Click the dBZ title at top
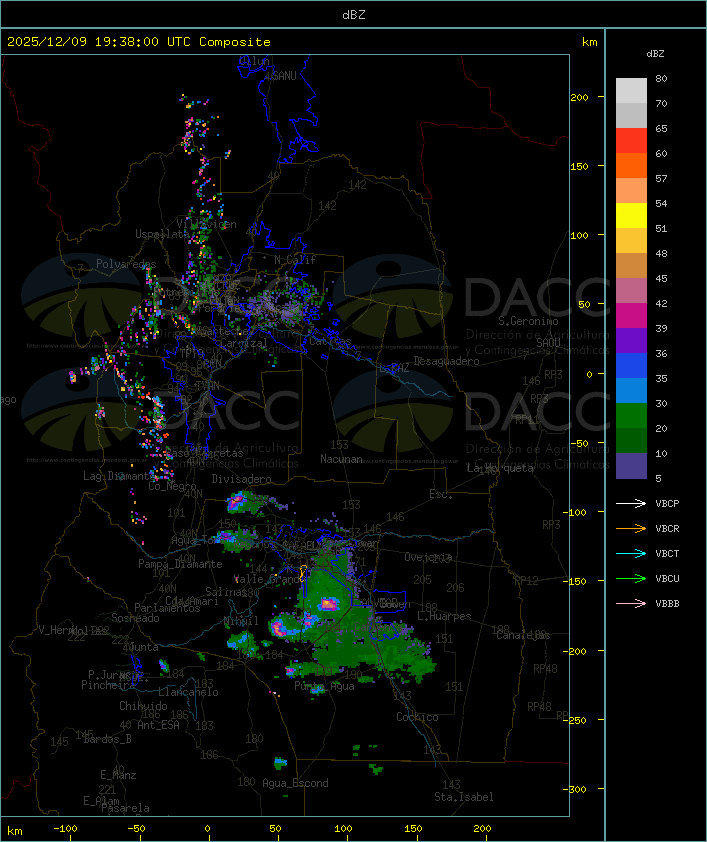The height and width of the screenshot is (842, 707). coord(354,15)
